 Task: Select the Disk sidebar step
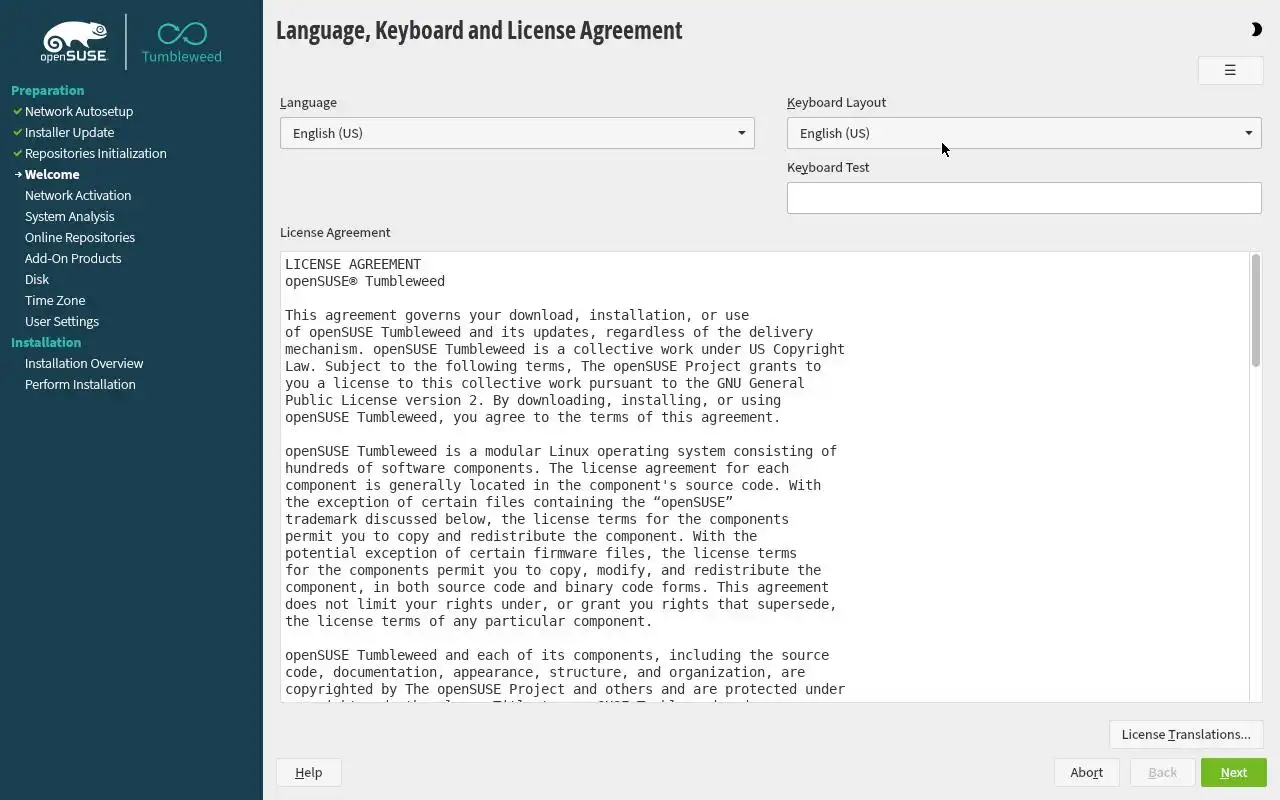[37, 279]
